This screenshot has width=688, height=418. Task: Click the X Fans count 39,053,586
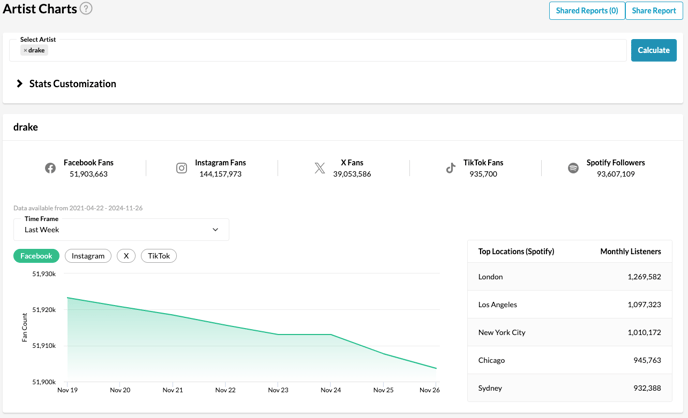pyautogui.click(x=352, y=174)
